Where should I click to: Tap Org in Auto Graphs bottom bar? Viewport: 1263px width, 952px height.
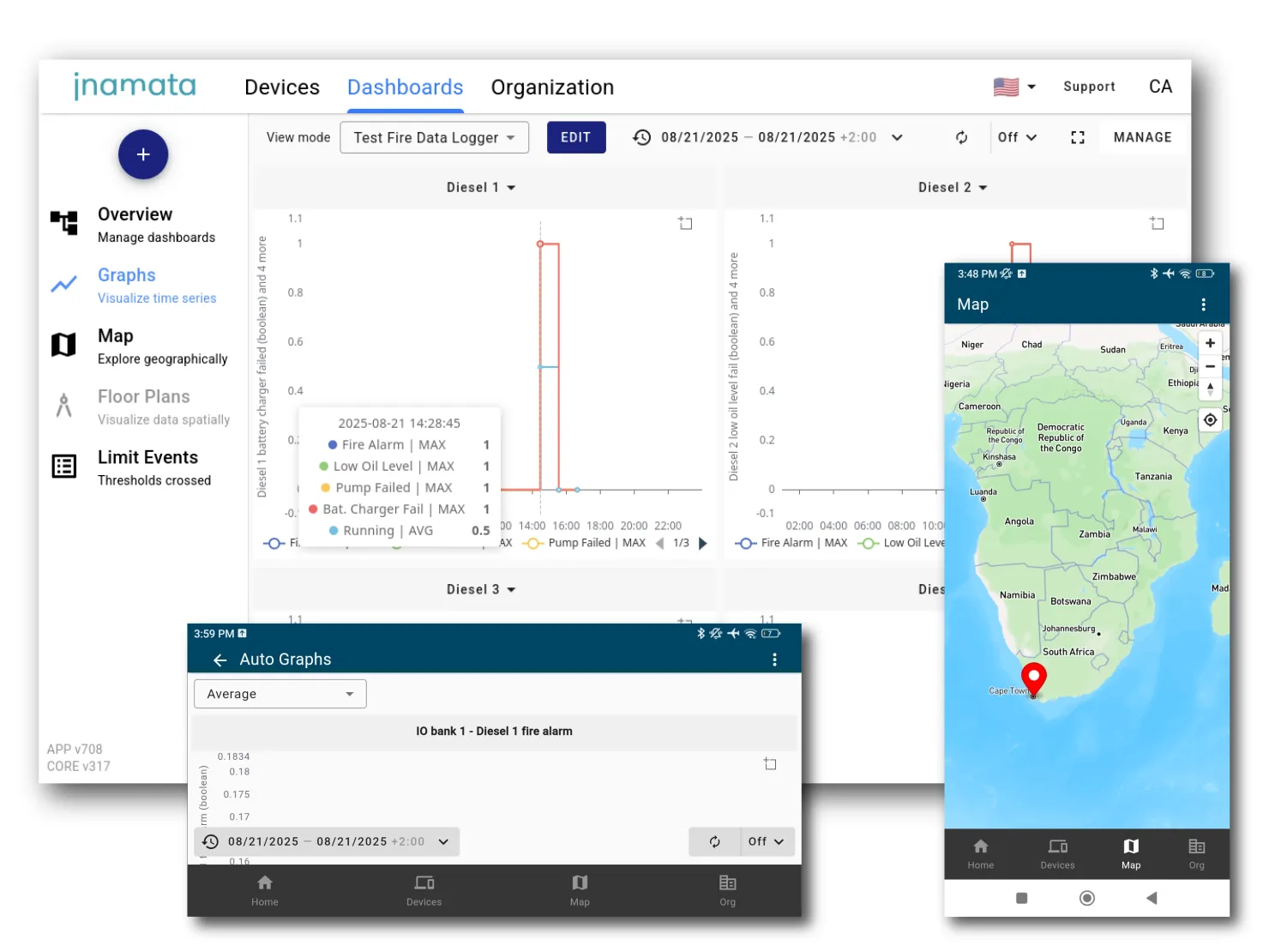coord(727,890)
